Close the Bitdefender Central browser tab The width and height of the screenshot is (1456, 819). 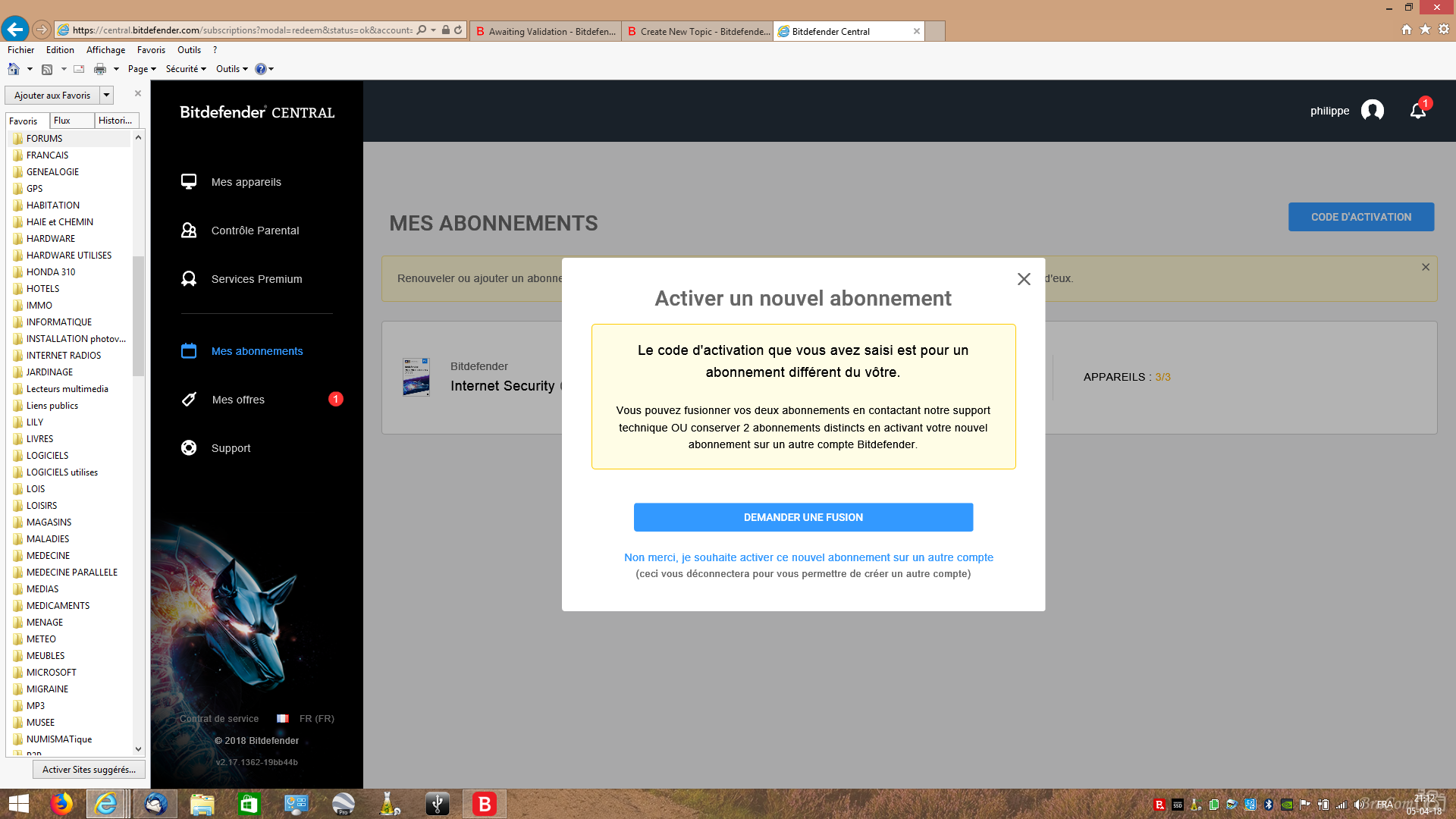click(916, 31)
